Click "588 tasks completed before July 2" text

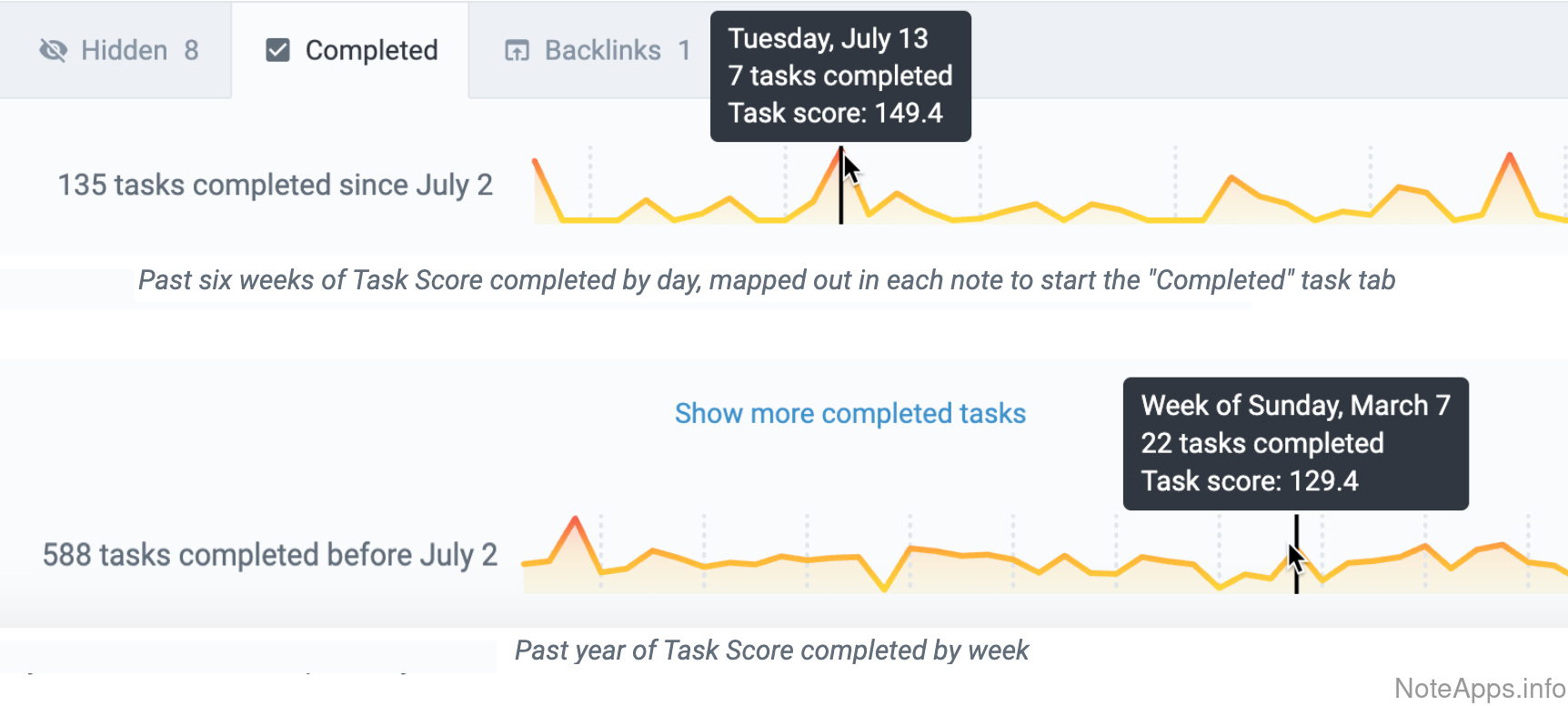(270, 555)
